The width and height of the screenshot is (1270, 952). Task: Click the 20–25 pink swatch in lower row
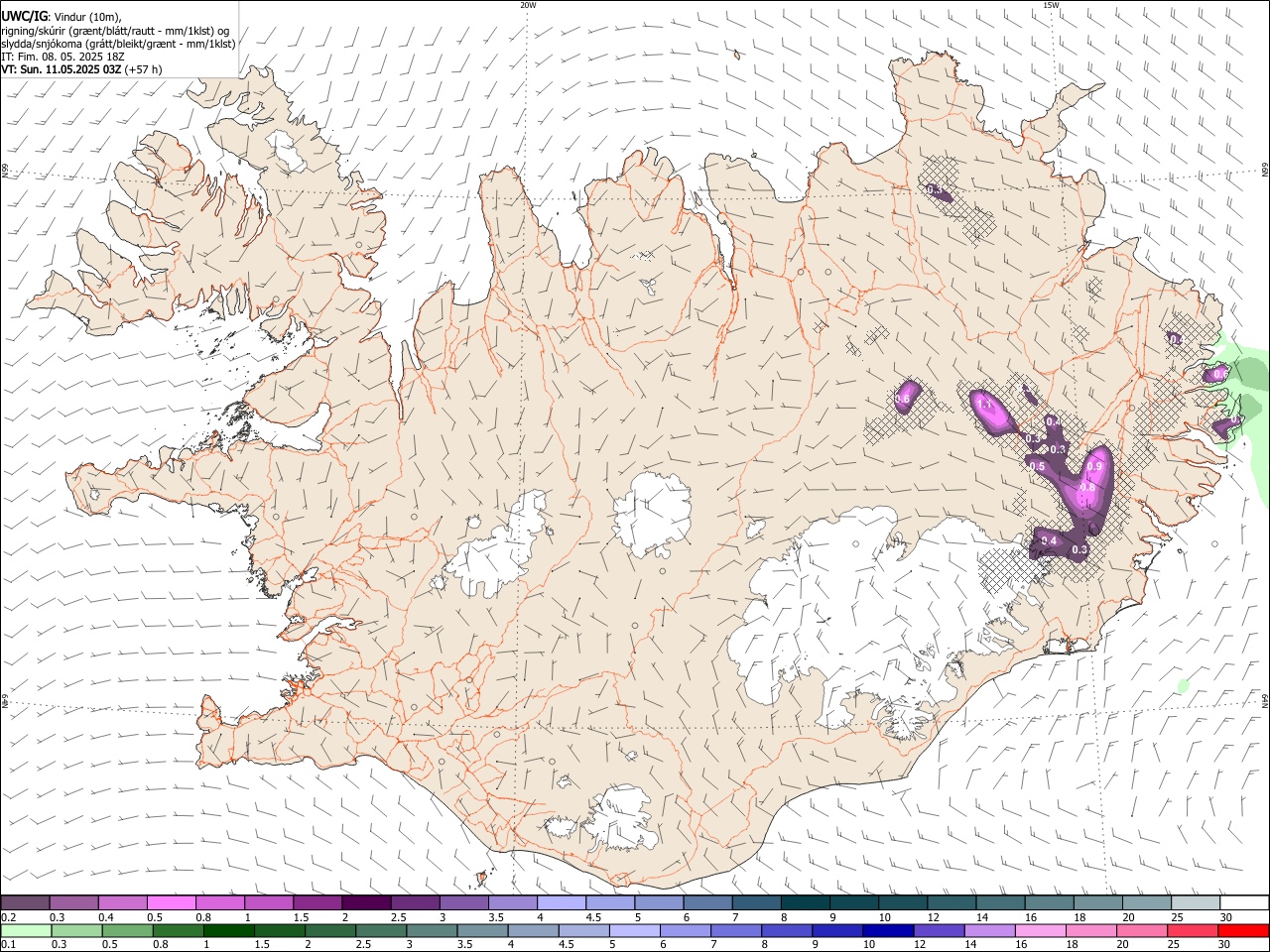[1142, 930]
